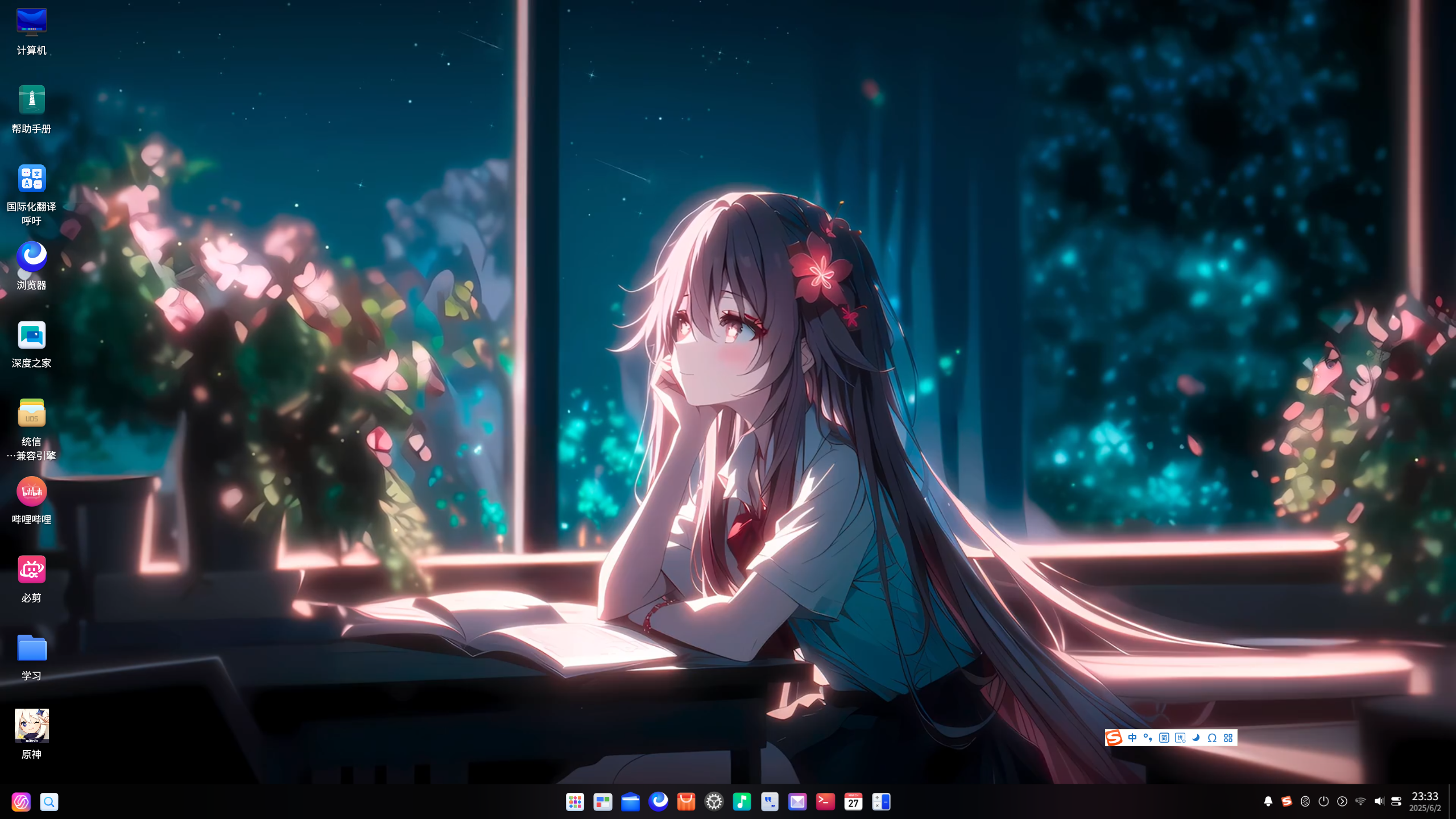Select the 深度之家 desktop icon
The width and height of the screenshot is (1456, 819).
point(31,344)
